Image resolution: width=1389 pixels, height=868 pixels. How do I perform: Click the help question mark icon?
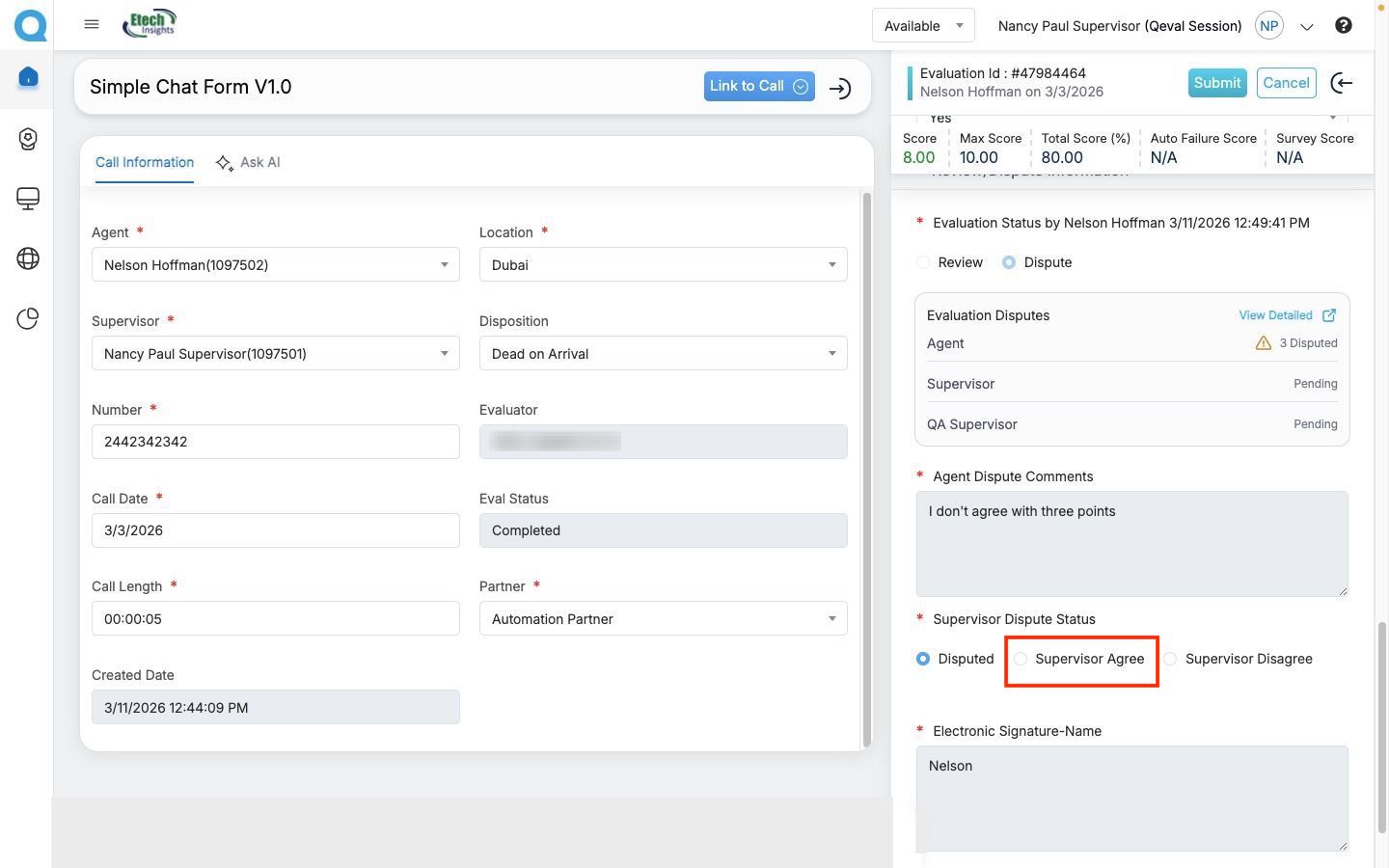(1343, 26)
